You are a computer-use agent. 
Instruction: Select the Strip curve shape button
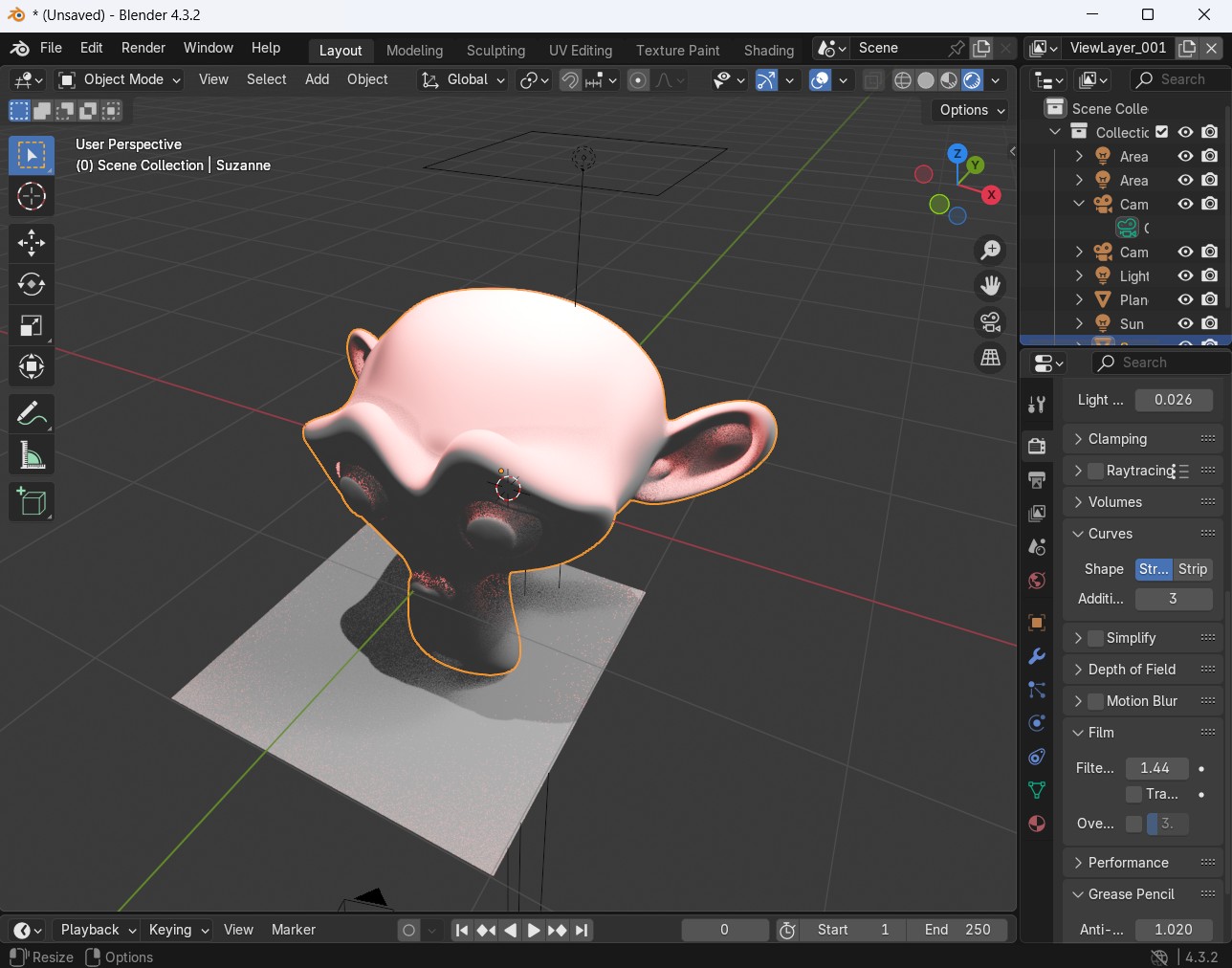[1193, 569]
